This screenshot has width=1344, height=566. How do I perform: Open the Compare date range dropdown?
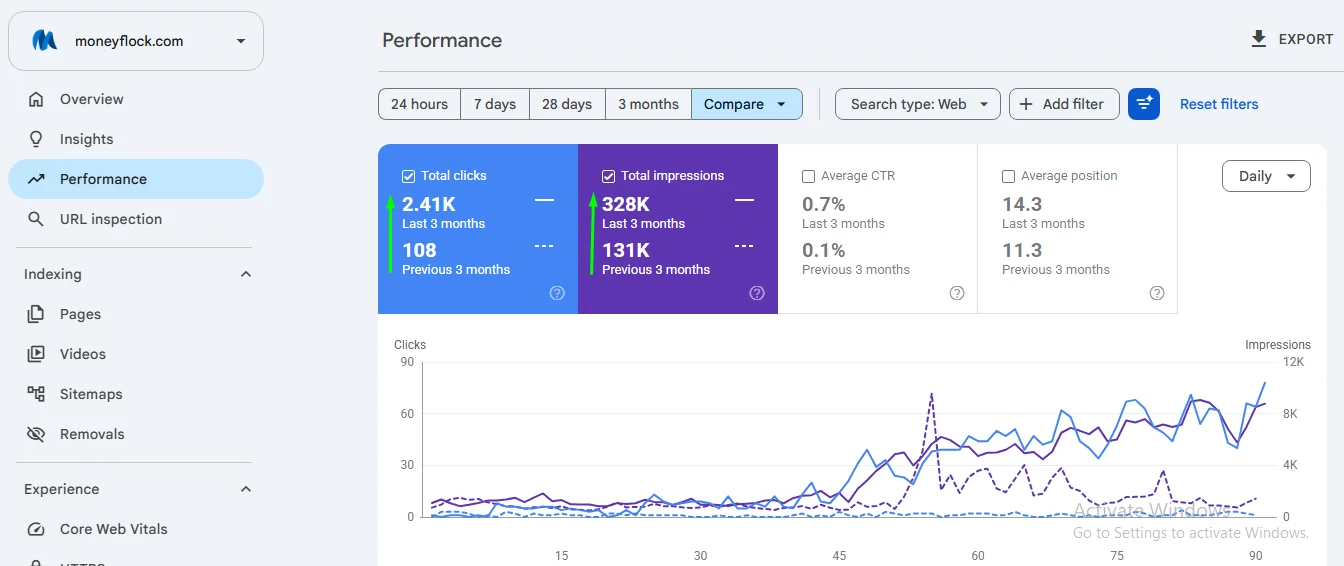746,104
